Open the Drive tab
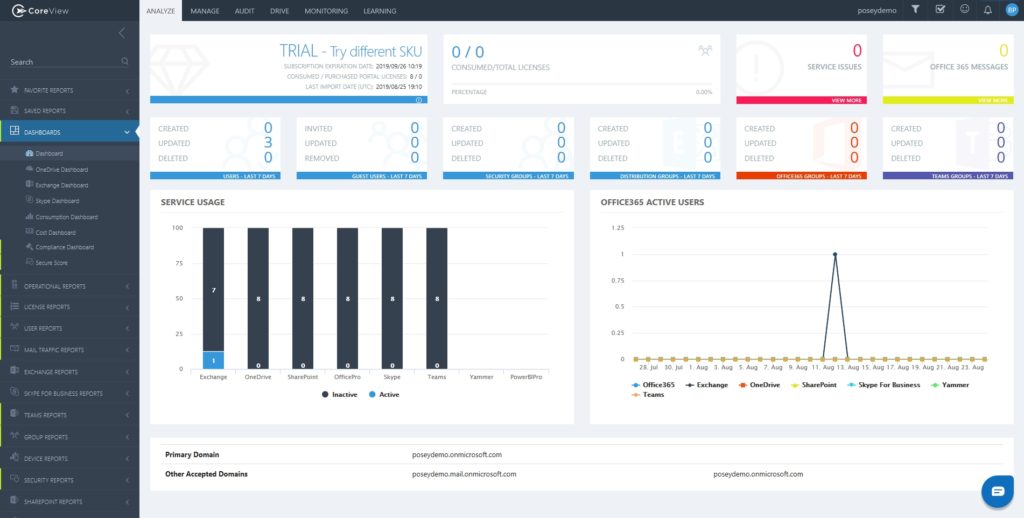 280,10
